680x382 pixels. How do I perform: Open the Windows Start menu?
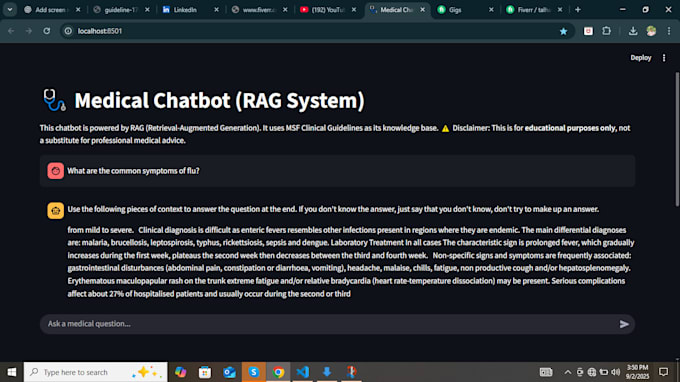pos(12,372)
